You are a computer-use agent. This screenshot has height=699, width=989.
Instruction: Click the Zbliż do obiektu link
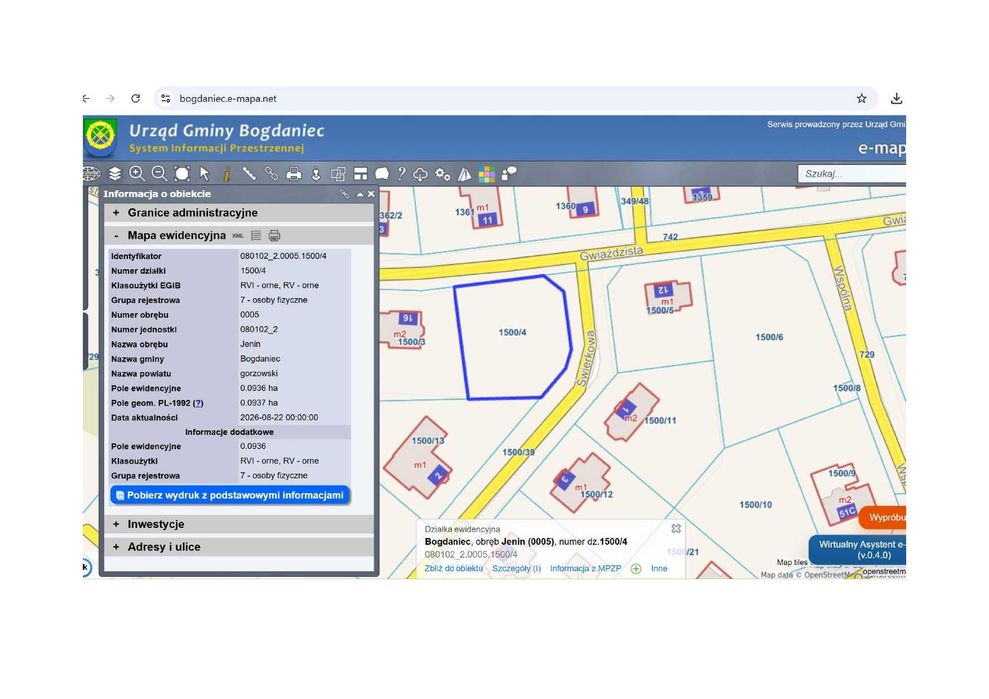point(454,568)
